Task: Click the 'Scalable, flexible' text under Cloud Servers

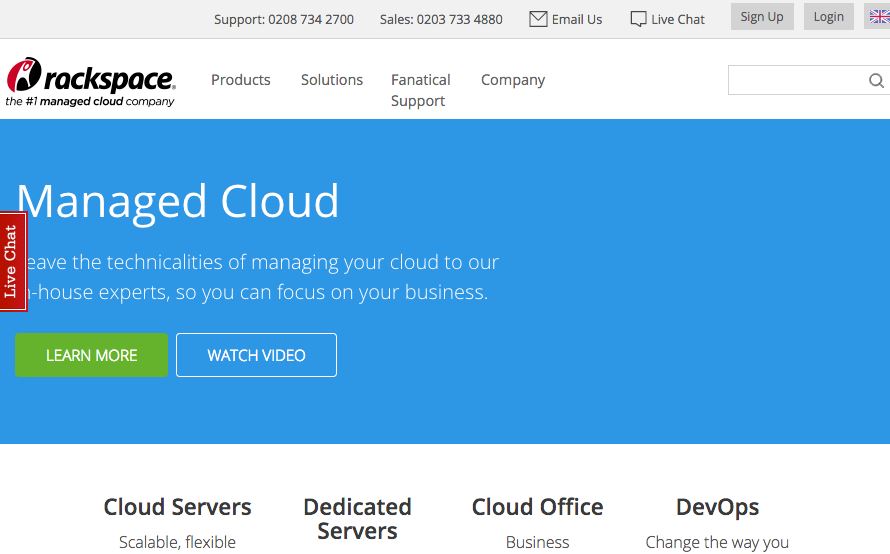Action: click(x=177, y=542)
